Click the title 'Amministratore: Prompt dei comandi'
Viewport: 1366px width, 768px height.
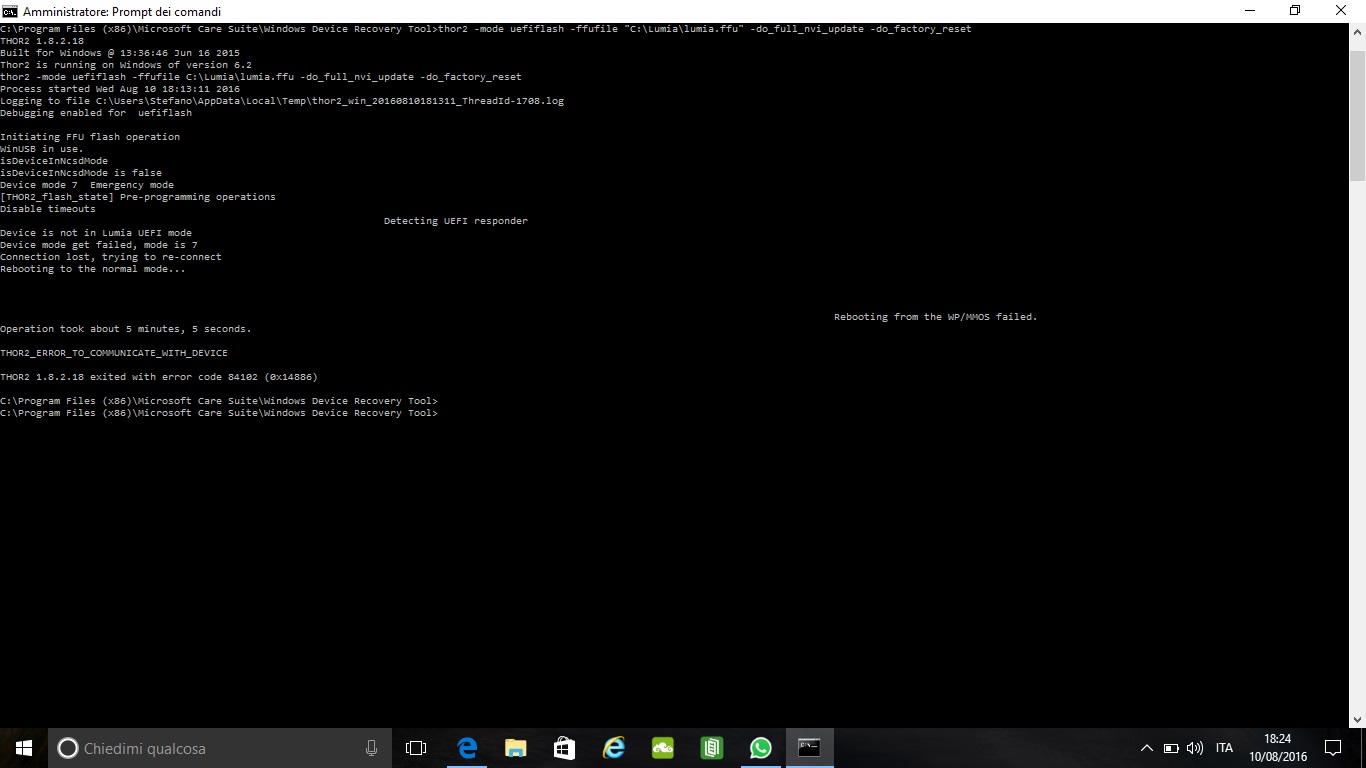click(122, 12)
